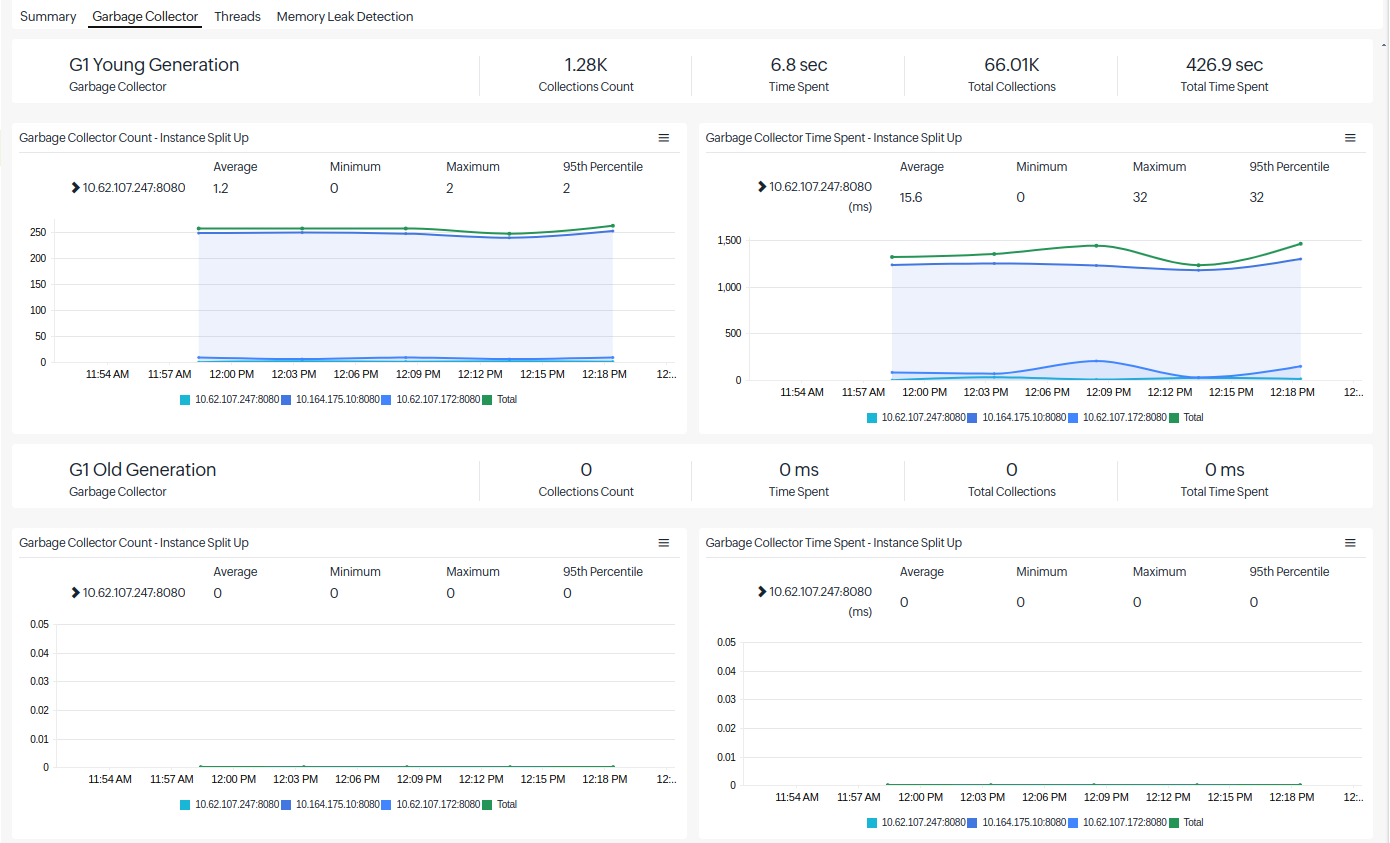The height and width of the screenshot is (843, 1390).
Task: Open hamburger menu of Old Generation Time Spent chart
Action: (x=1350, y=543)
